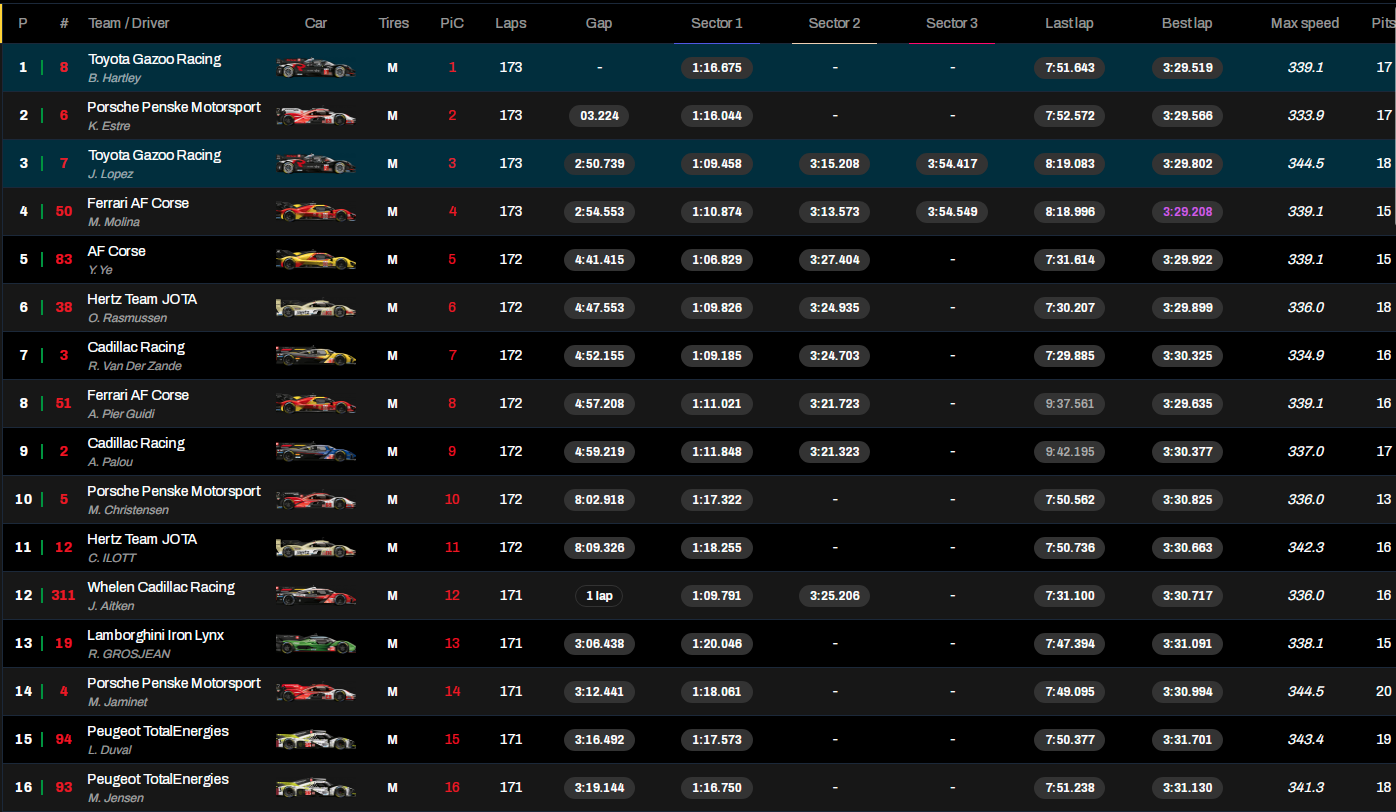The image size is (1396, 812).
Task: Click the Ferrari car thumbnail for M. Molina
Action: (315, 212)
